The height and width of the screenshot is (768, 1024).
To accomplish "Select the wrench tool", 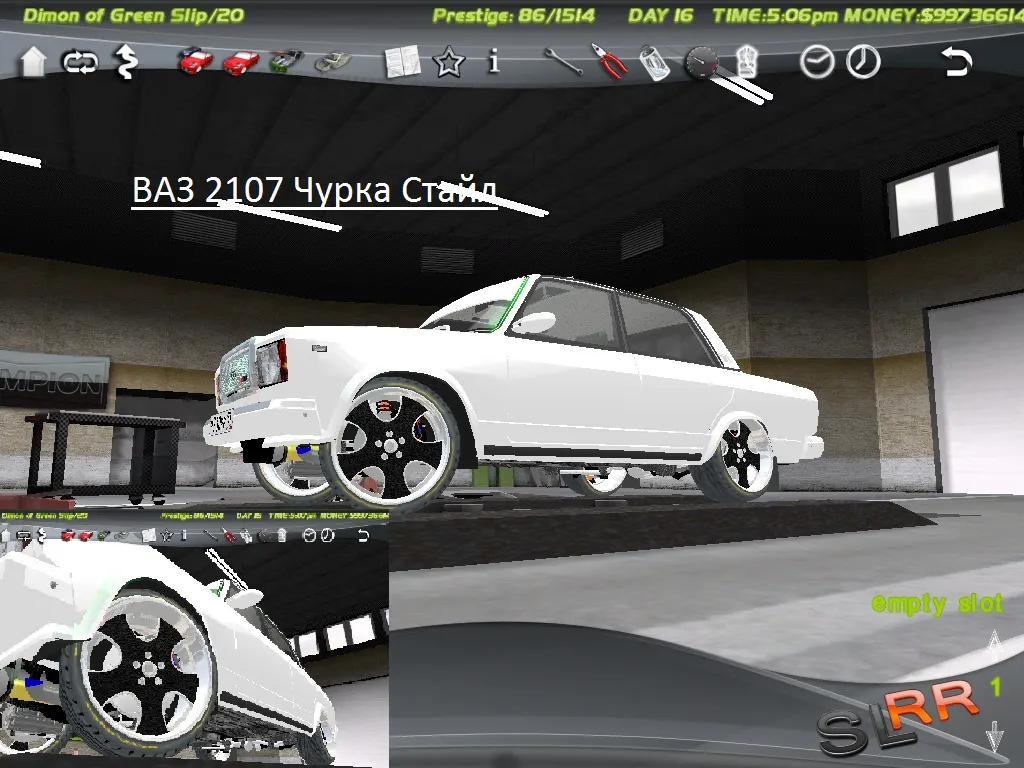I will pos(564,62).
